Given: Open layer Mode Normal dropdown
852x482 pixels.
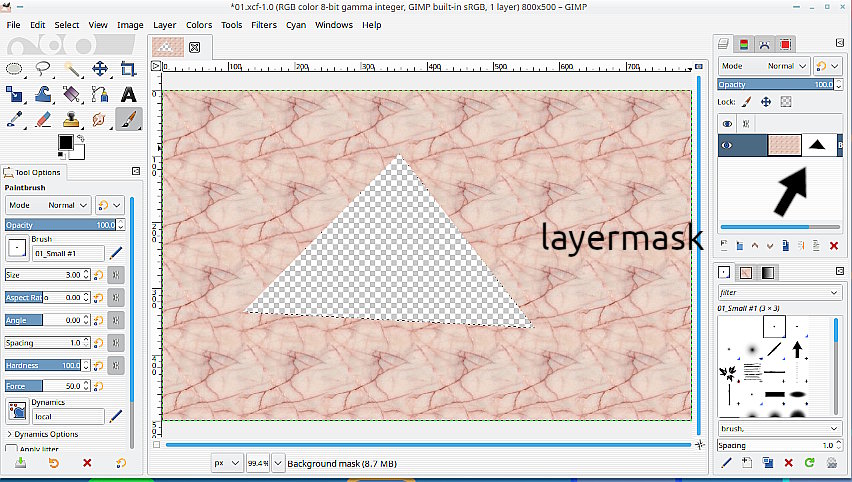Looking at the screenshot, I should point(764,66).
